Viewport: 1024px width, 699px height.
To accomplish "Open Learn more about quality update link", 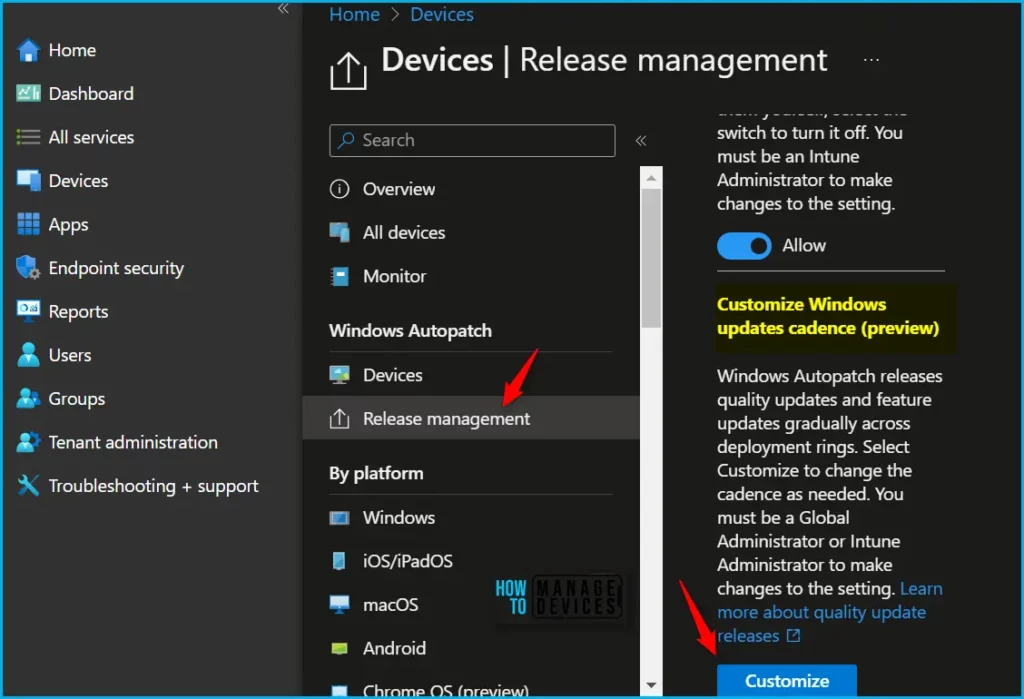I will click(x=829, y=612).
